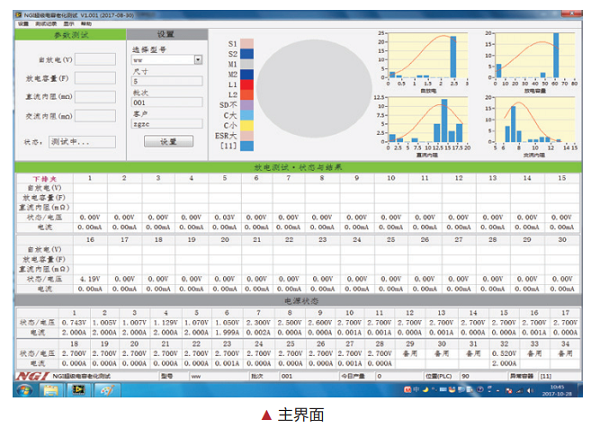Select the L1 red color swatch

click(x=248, y=85)
